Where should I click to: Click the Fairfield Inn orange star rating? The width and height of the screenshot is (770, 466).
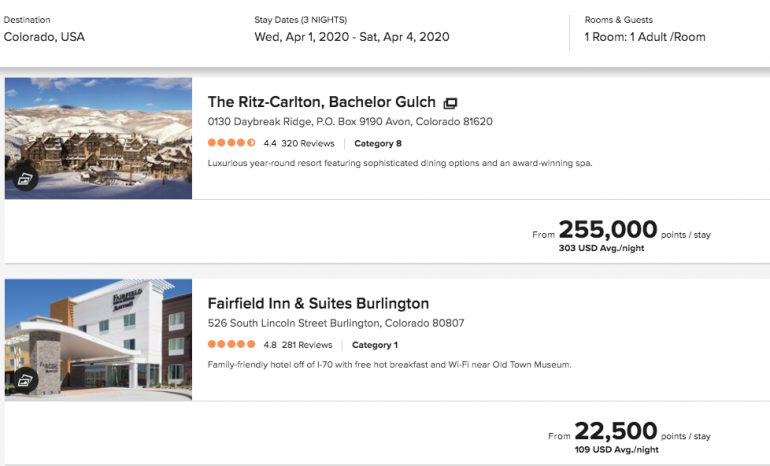231,344
